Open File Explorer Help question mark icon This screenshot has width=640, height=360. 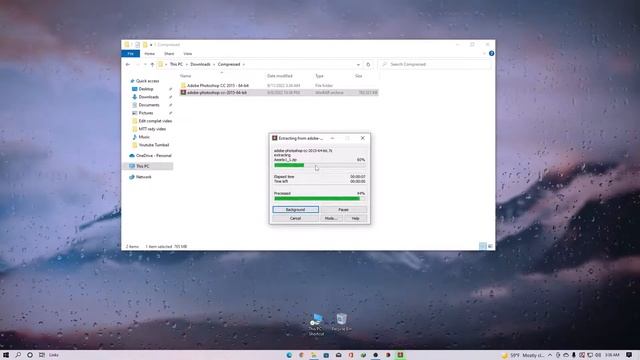pyautogui.click(x=491, y=53)
